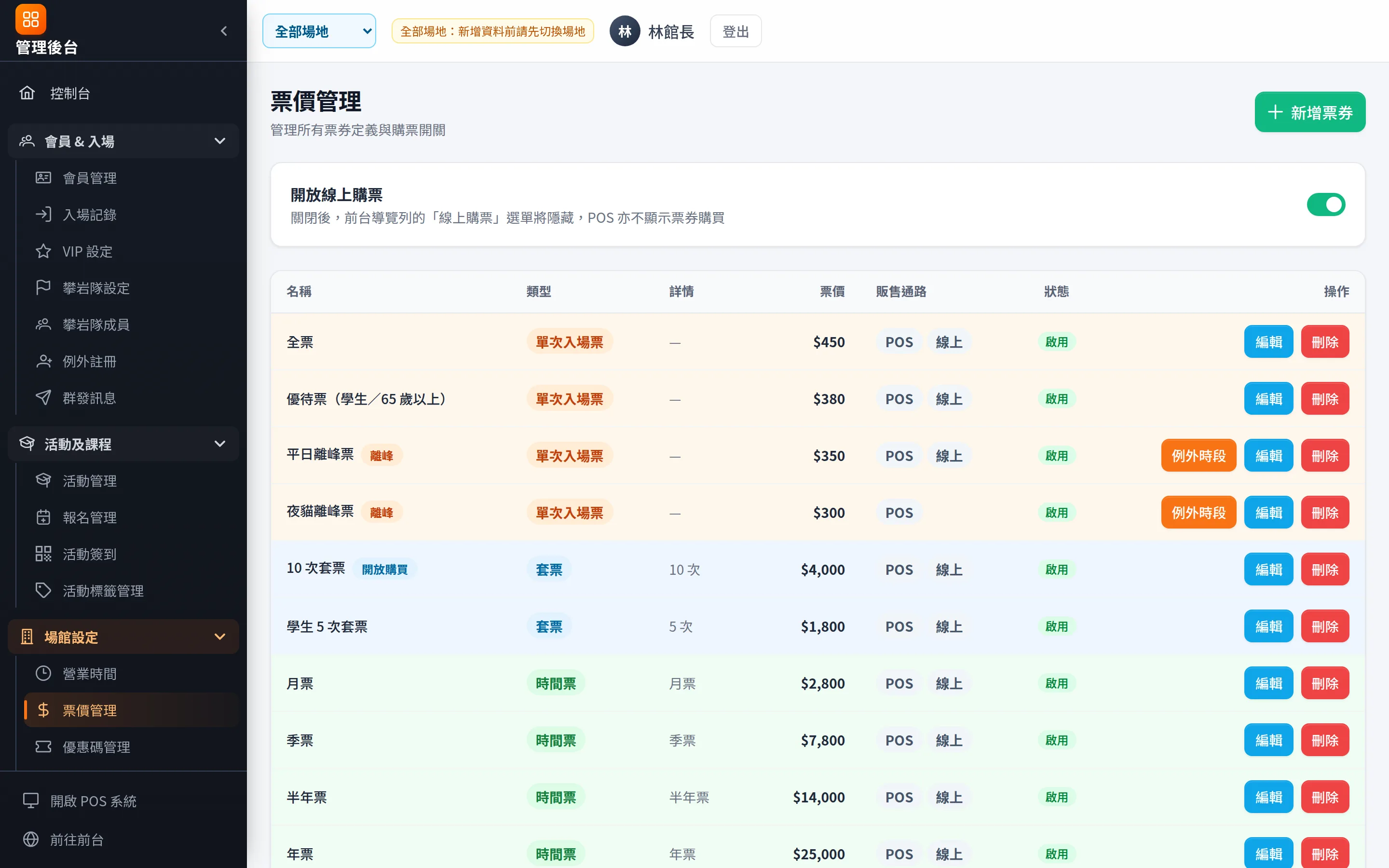Click the ticket icon for 優惠碼管理

point(43,747)
